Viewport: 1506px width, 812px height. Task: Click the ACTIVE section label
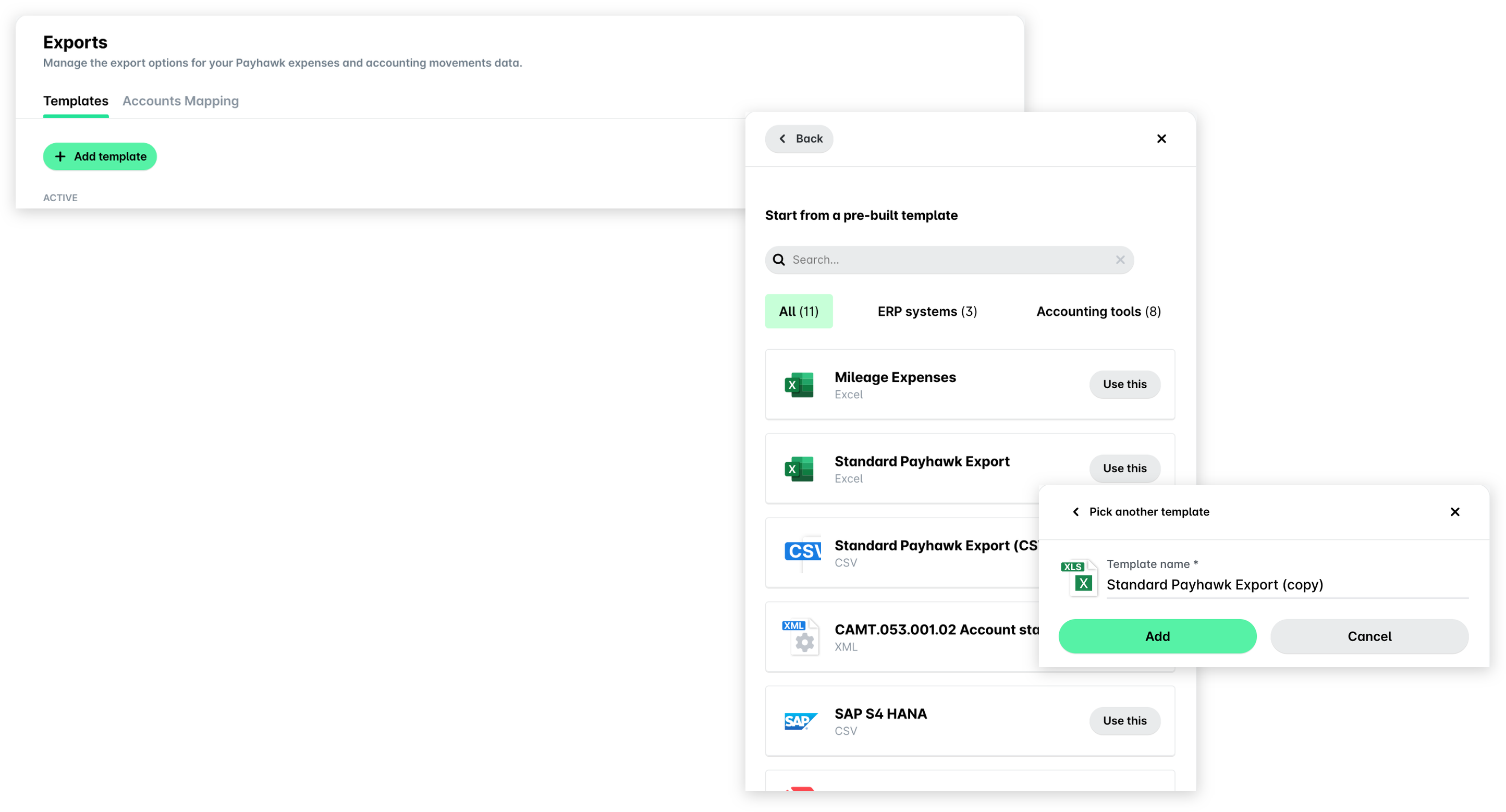60,198
